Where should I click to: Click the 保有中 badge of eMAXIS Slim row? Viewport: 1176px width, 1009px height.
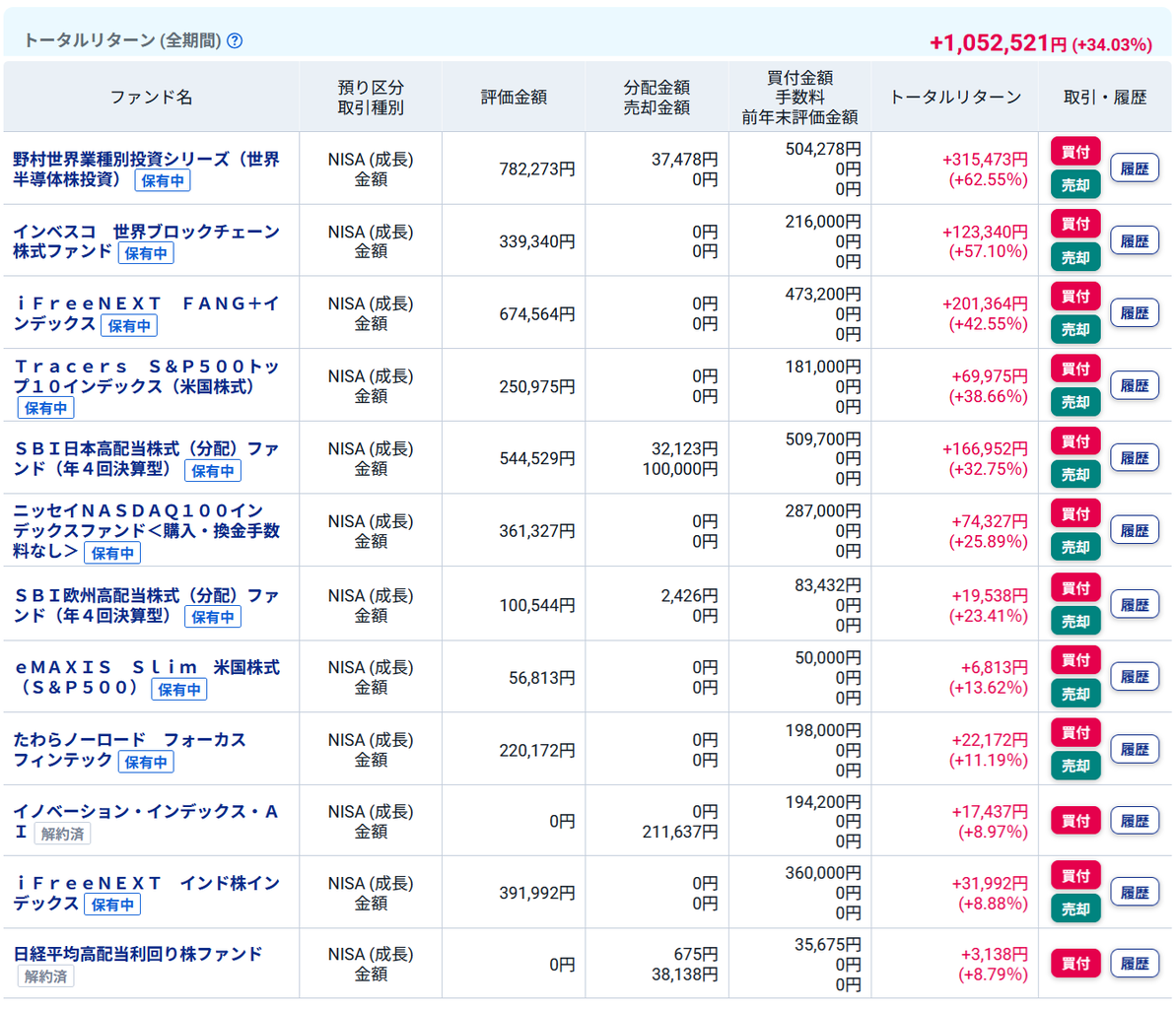(x=179, y=690)
